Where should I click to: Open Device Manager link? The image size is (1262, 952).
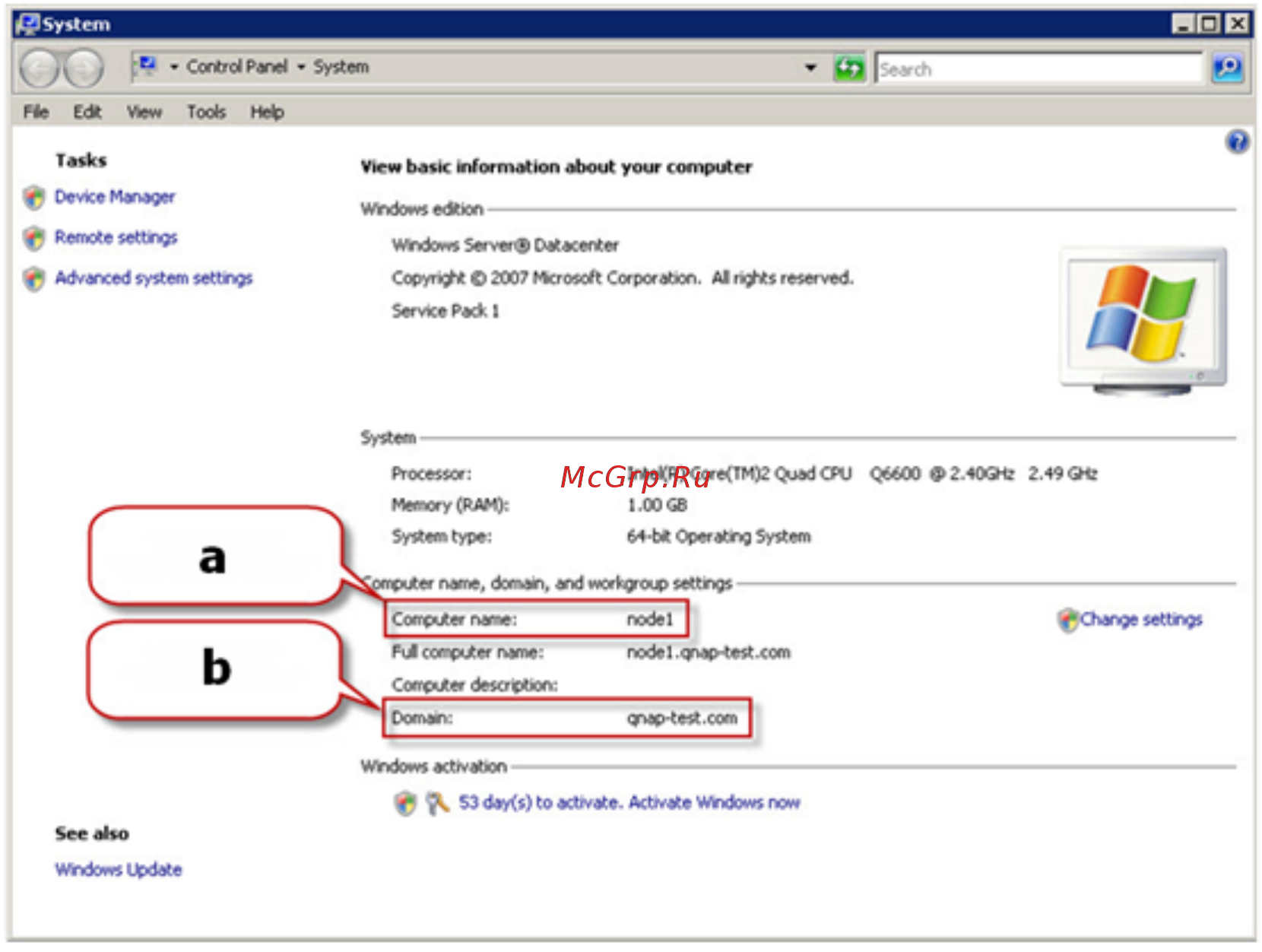(x=115, y=197)
